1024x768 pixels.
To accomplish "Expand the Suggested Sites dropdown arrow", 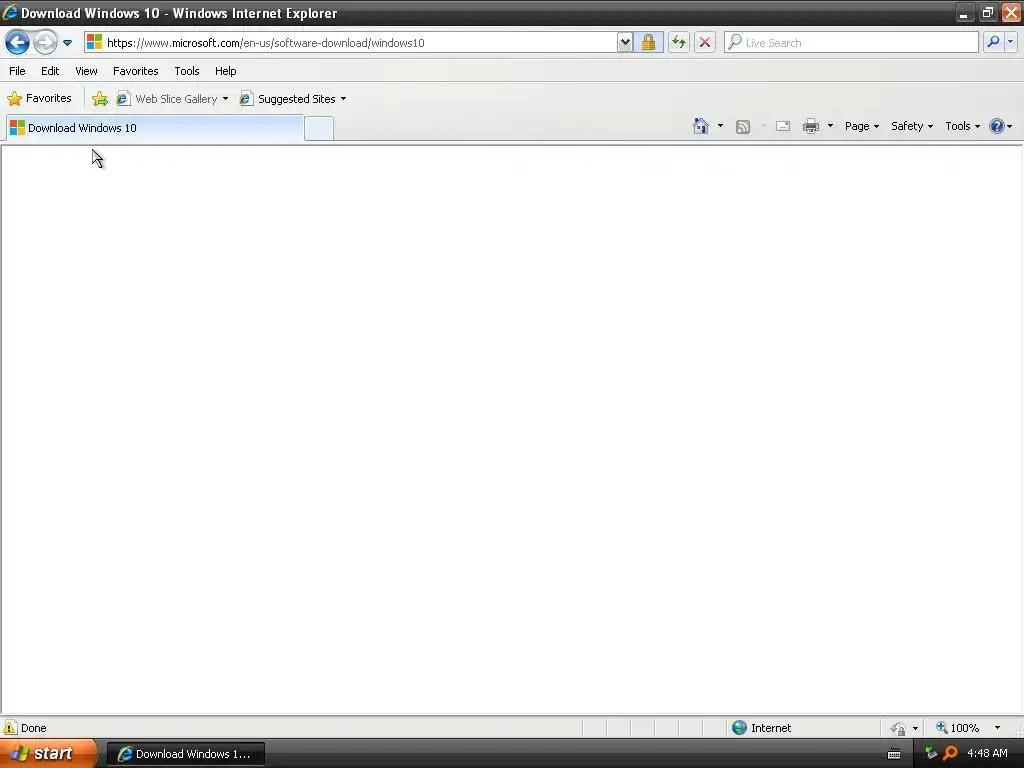I will [344, 99].
